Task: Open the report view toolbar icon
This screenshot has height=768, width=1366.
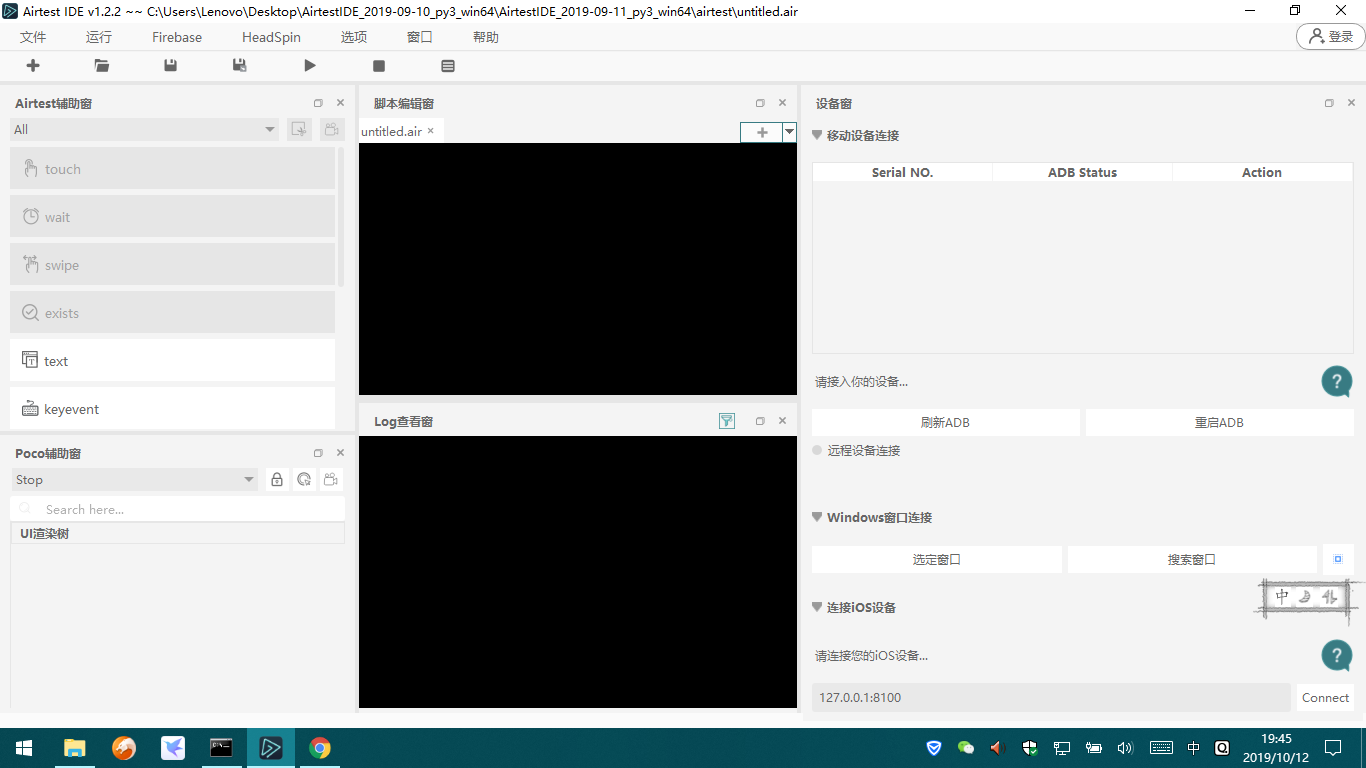Action: tap(448, 66)
